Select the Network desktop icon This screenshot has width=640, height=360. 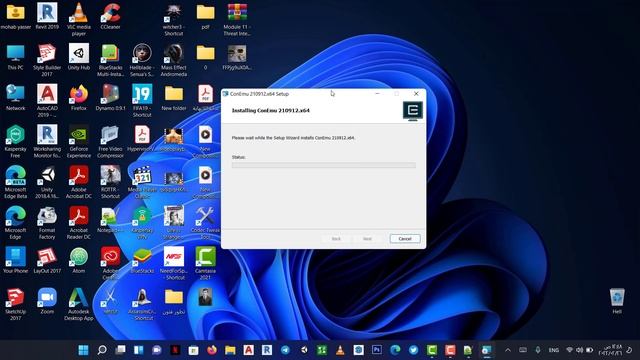click(16, 98)
